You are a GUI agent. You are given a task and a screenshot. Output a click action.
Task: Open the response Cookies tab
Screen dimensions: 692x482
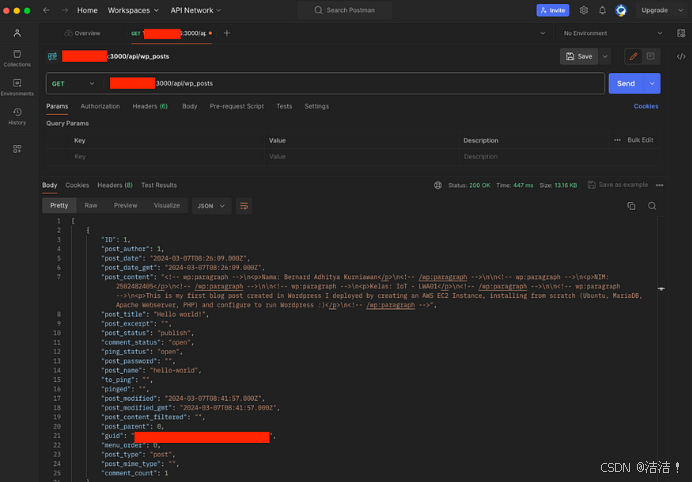[x=77, y=185]
